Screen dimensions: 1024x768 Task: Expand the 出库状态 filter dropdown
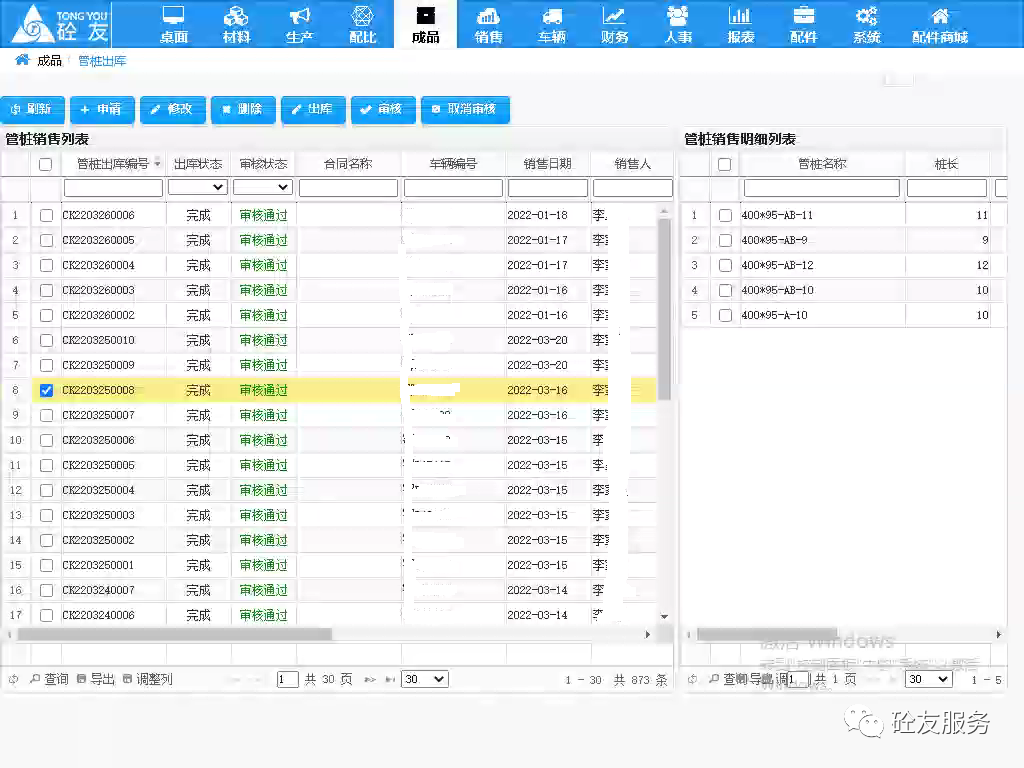197,188
